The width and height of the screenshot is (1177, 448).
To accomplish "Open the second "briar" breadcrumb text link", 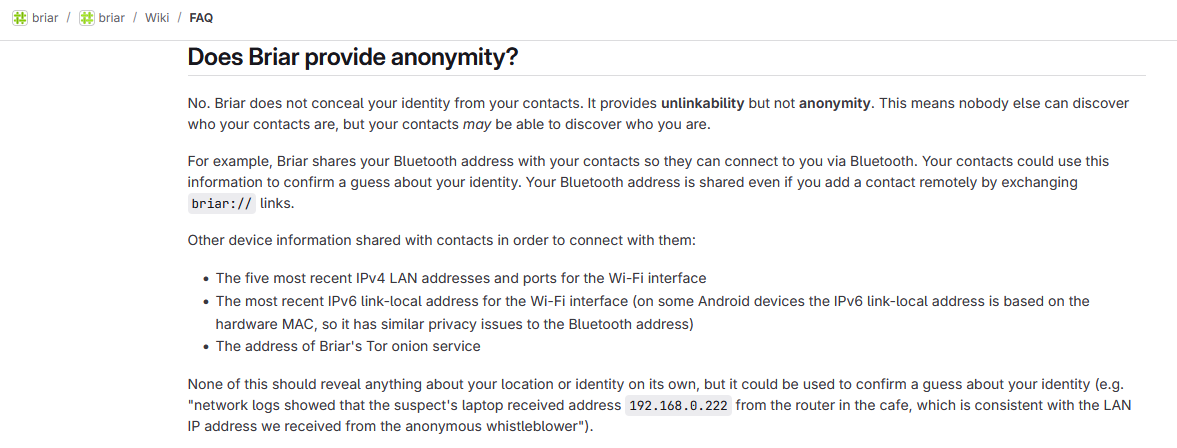I will [112, 17].
